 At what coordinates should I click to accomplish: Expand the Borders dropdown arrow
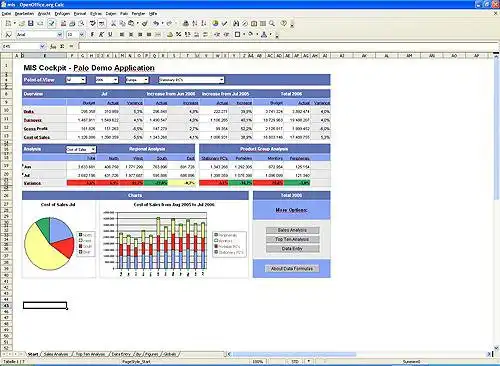[244, 34]
